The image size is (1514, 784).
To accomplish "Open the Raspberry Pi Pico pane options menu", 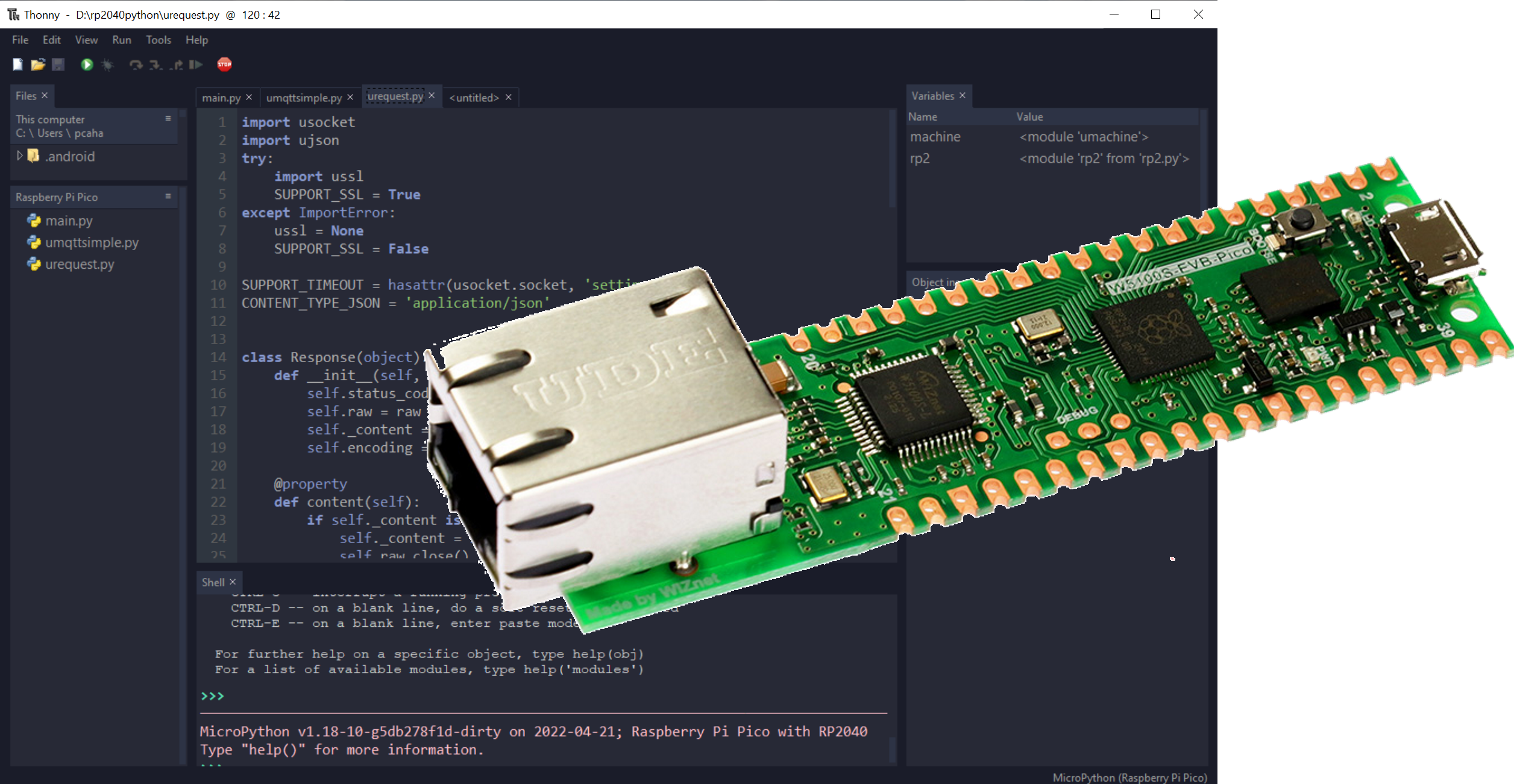I will 168,196.
